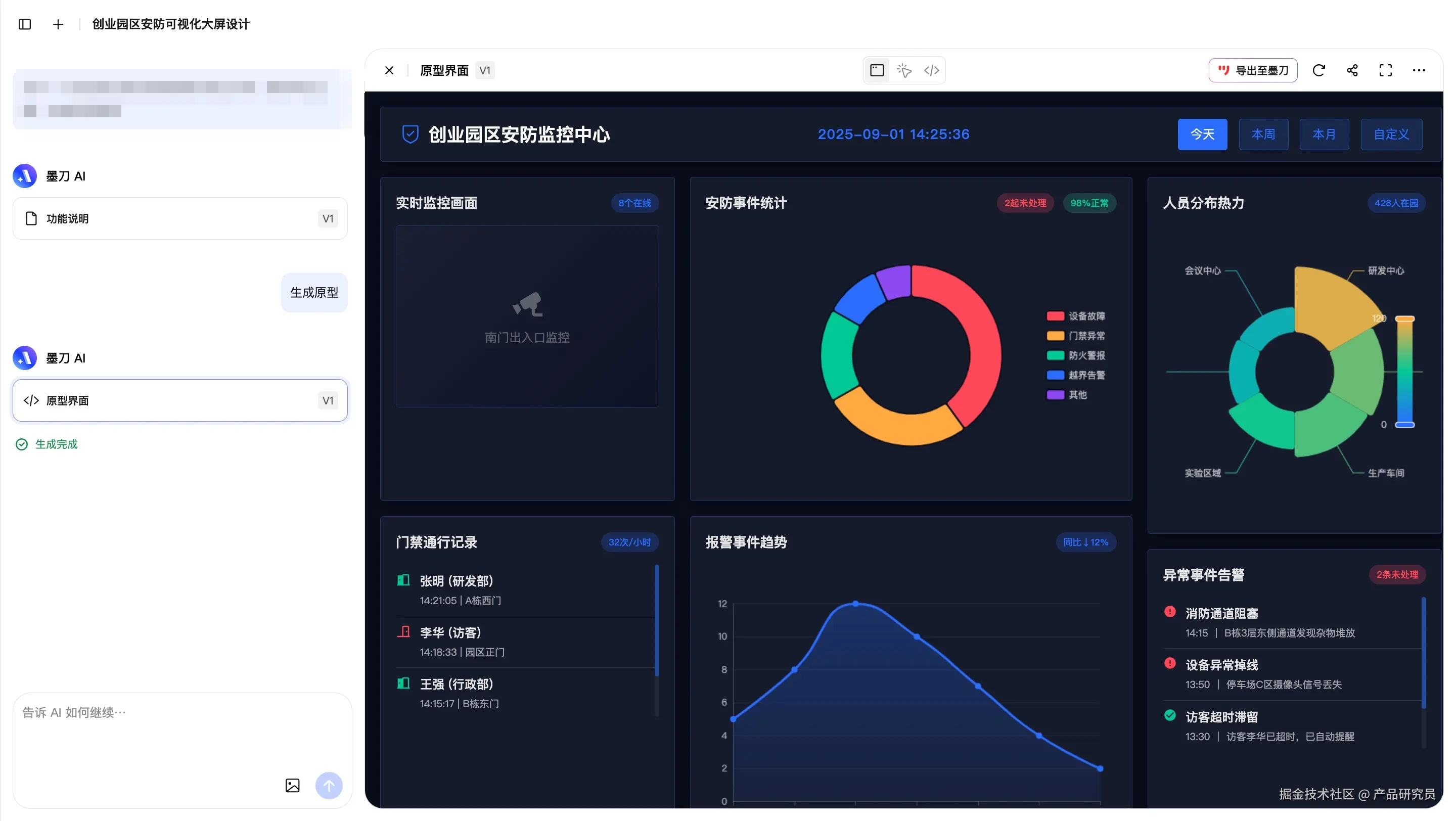
Task: Open the share icon
Action: [x=1352, y=71]
